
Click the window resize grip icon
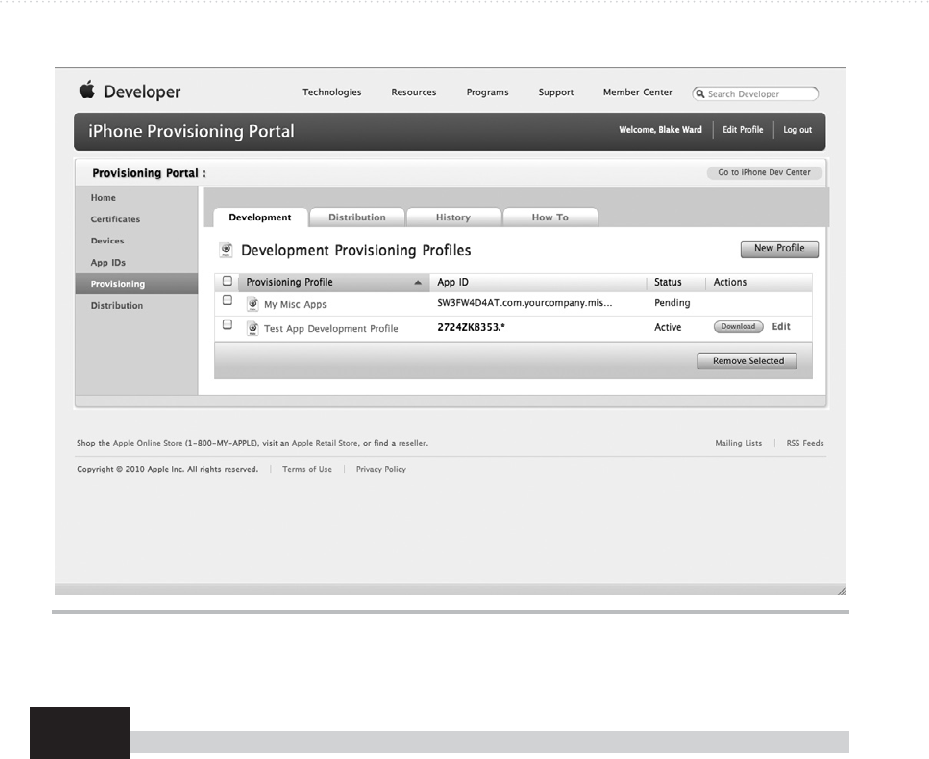(x=841, y=591)
